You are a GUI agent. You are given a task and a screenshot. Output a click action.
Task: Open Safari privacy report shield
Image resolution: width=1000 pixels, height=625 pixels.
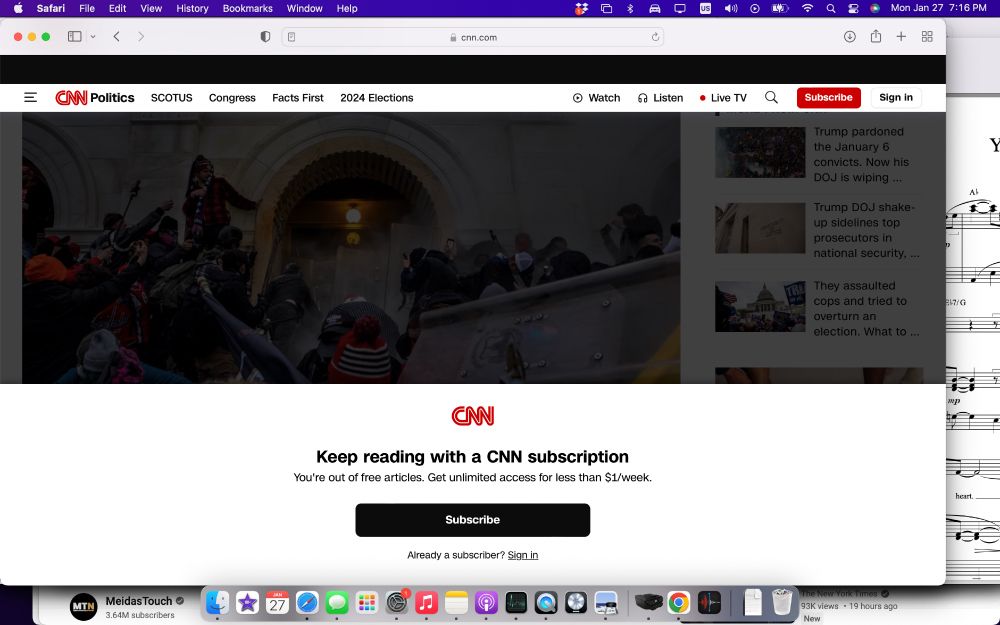tap(265, 36)
